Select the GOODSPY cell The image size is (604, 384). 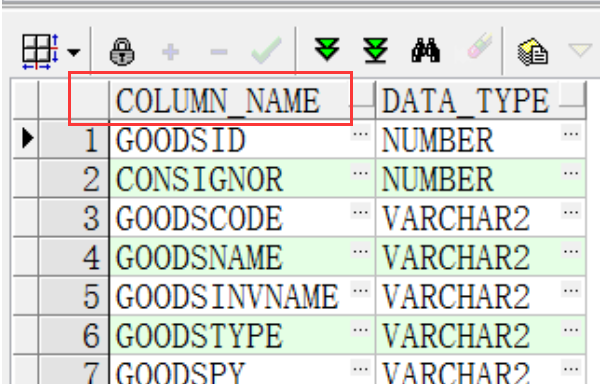242,370
